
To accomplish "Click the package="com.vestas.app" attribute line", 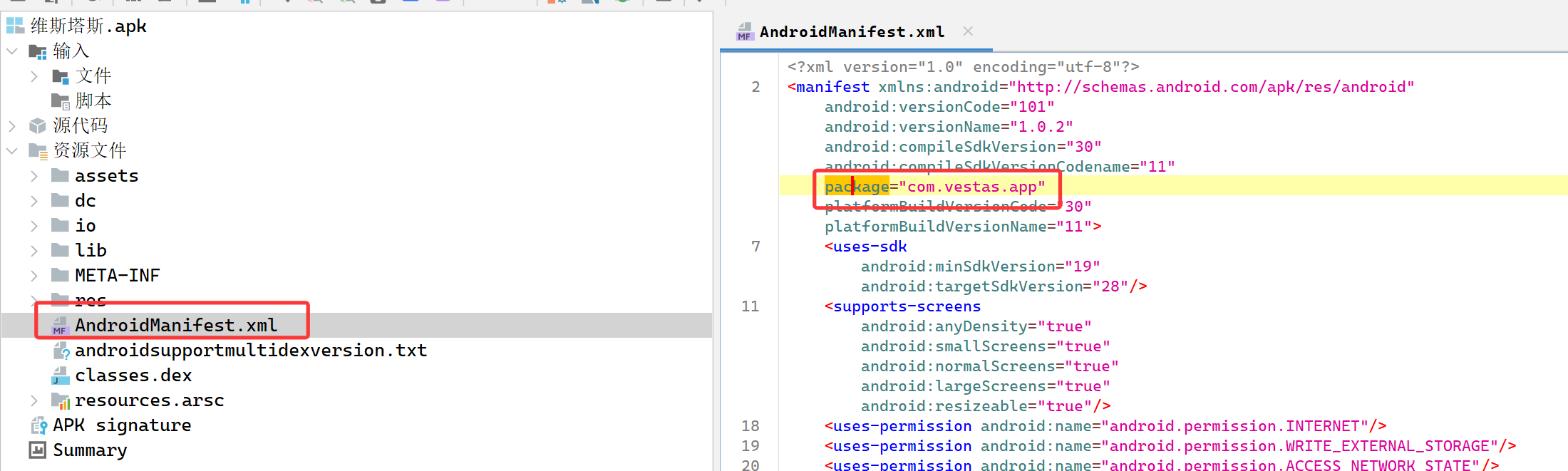I will click(935, 187).
